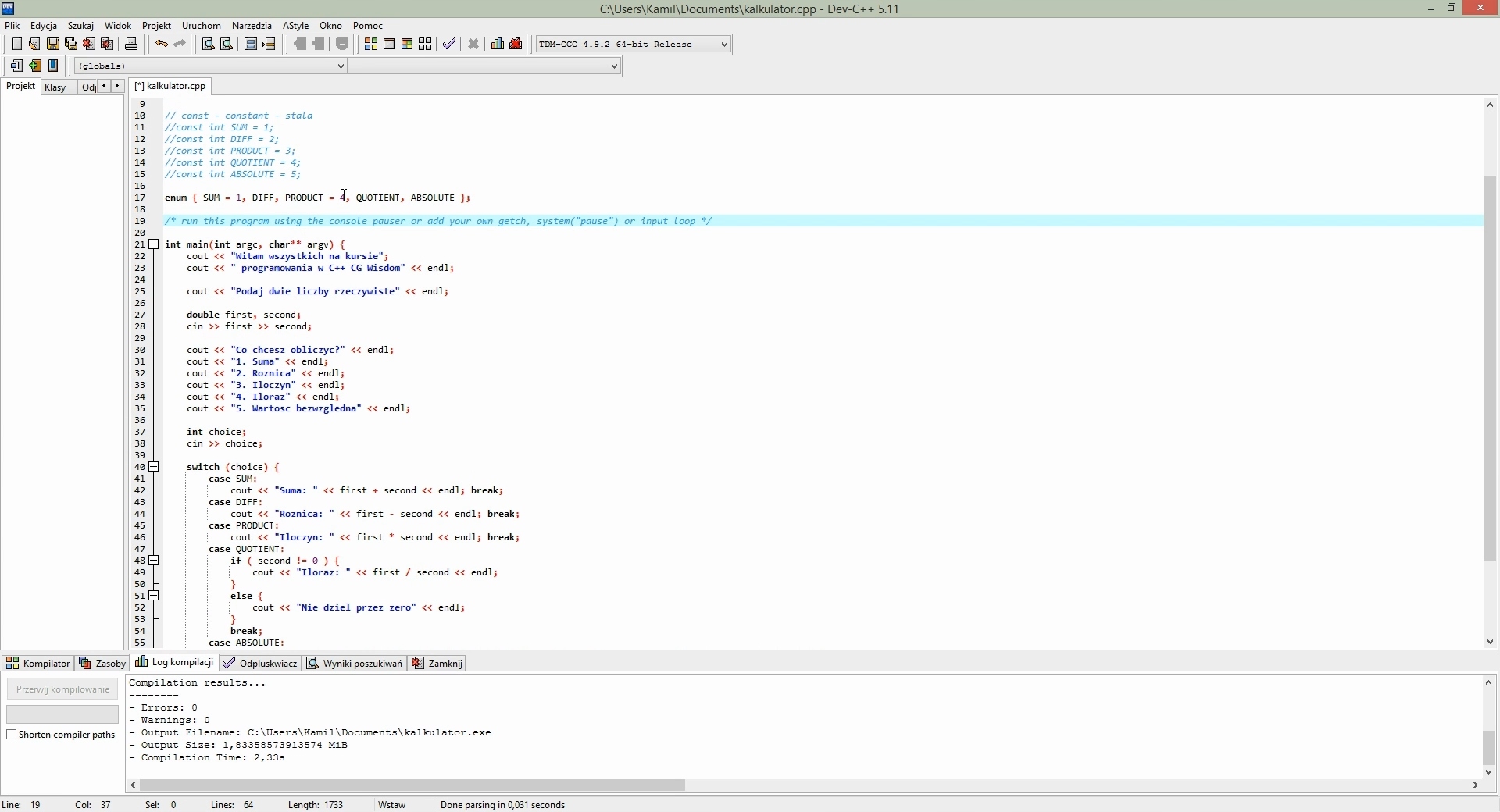Undo the last edit via toolbar

(161, 45)
